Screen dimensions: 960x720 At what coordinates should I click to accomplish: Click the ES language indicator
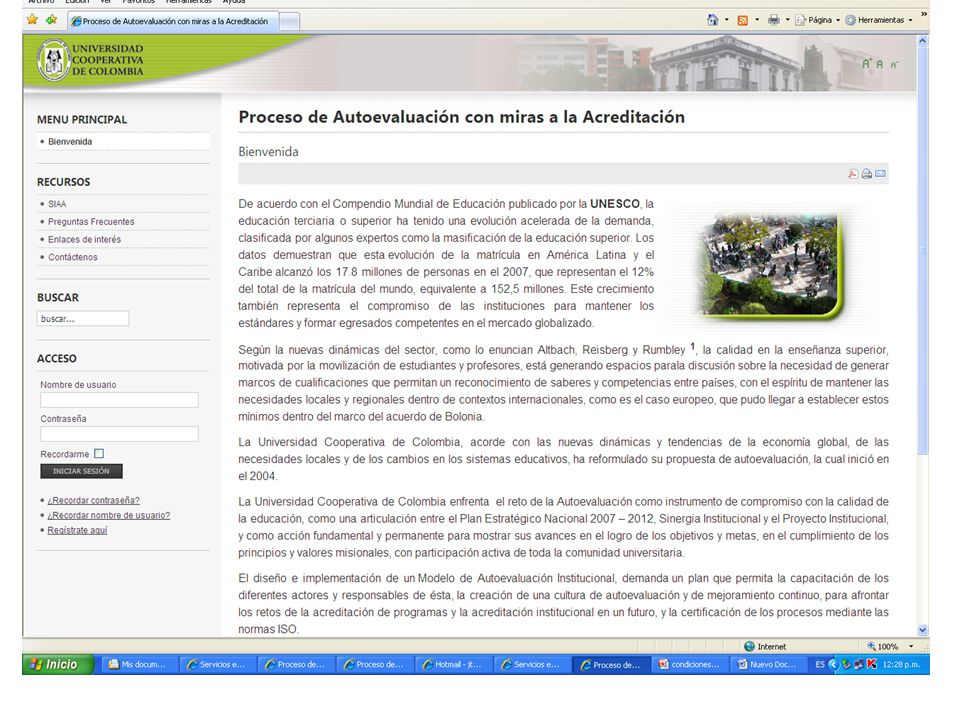820,664
